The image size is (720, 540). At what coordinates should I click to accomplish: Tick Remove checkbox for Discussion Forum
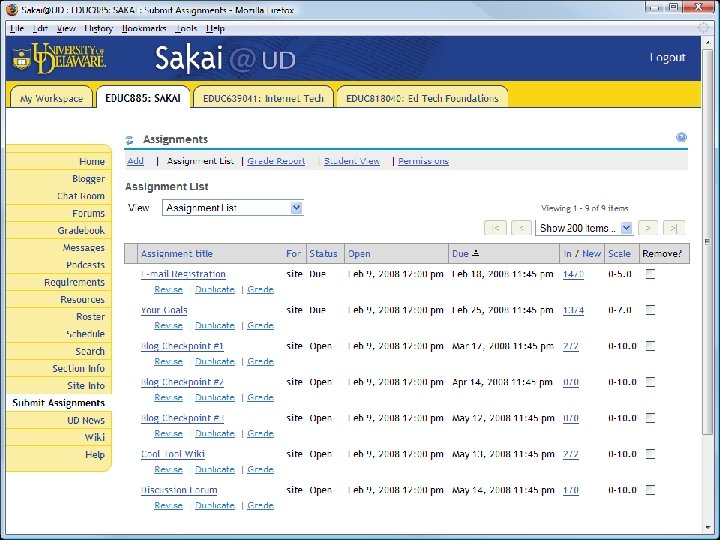click(x=650, y=490)
